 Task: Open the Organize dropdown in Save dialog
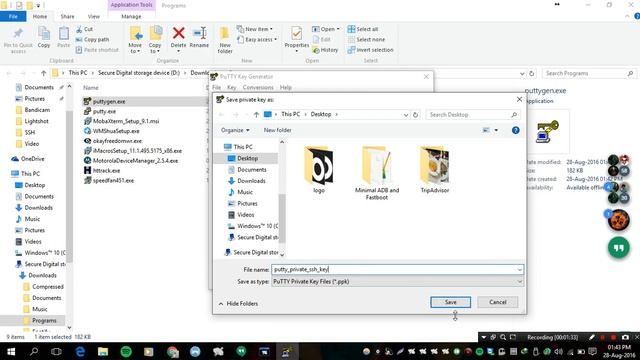click(235, 130)
